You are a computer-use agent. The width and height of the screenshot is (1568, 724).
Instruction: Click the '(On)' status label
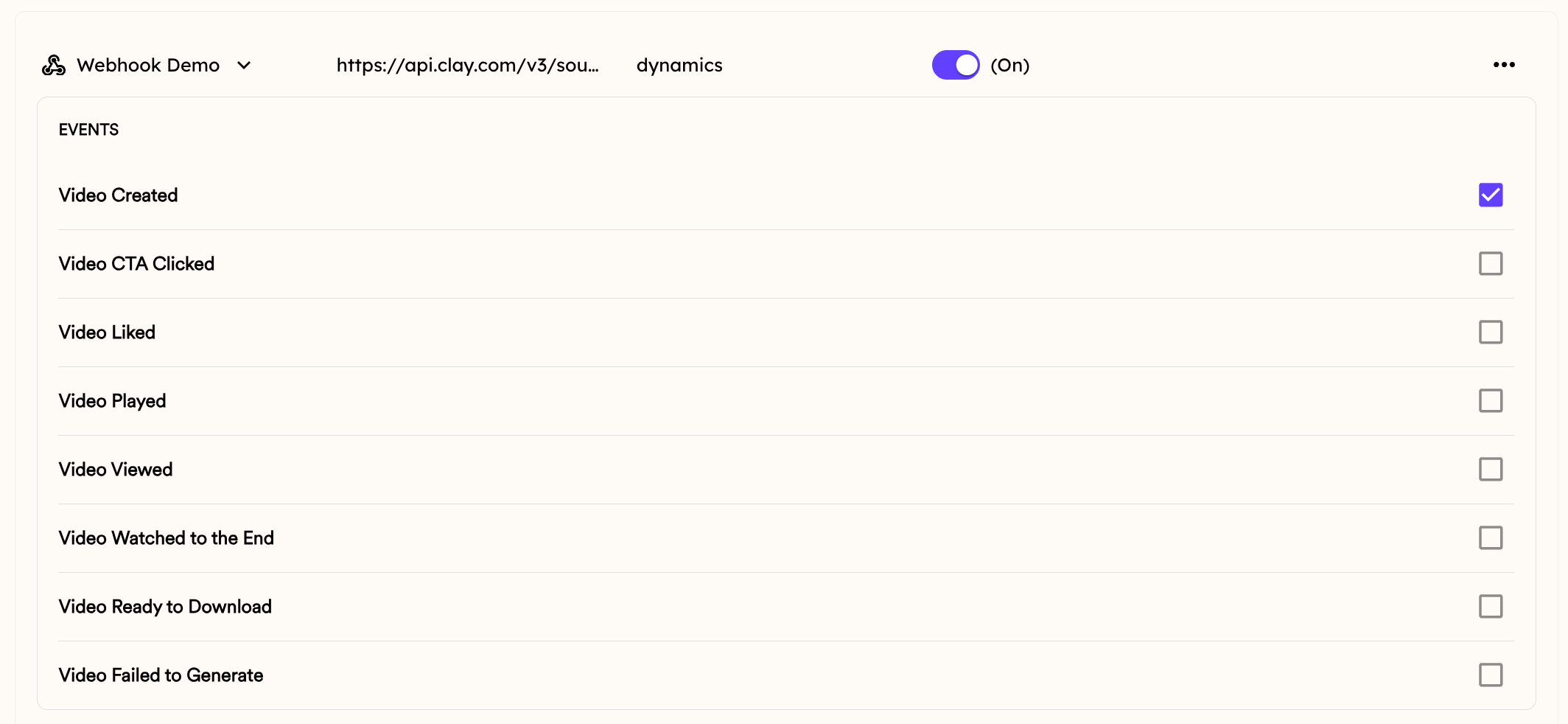pos(1010,66)
